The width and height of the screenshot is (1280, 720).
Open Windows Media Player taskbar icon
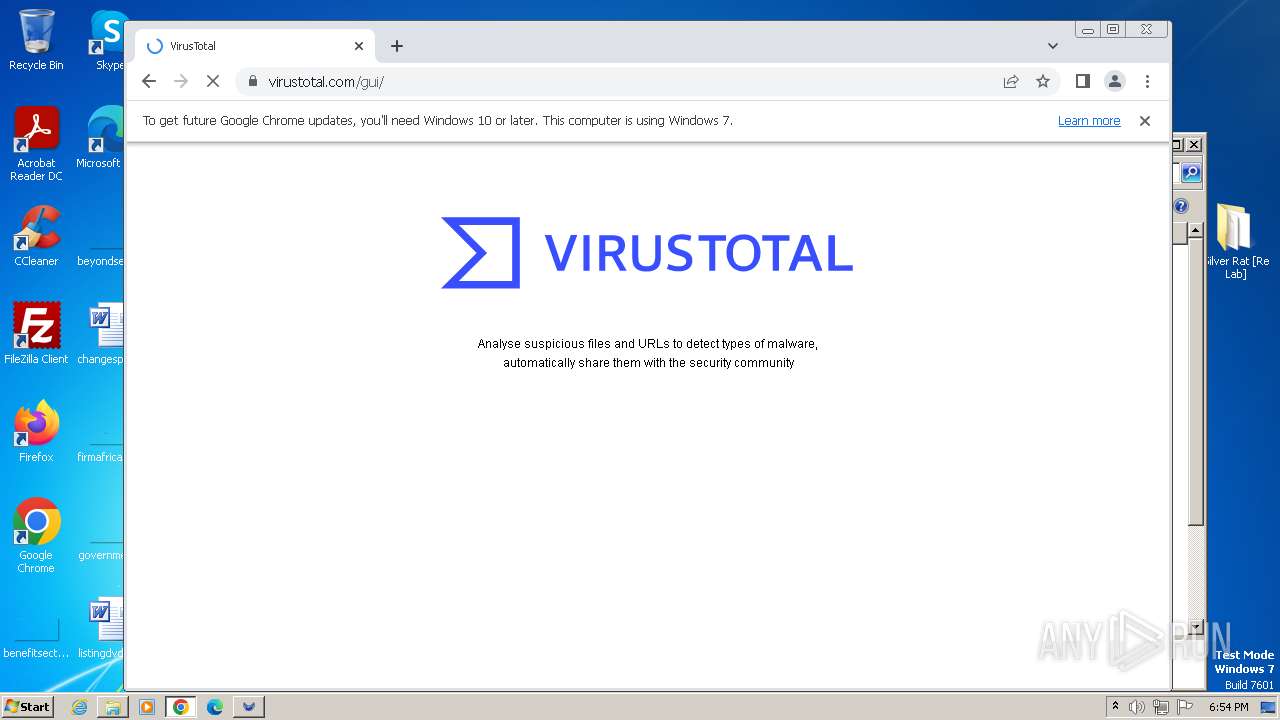(x=147, y=707)
